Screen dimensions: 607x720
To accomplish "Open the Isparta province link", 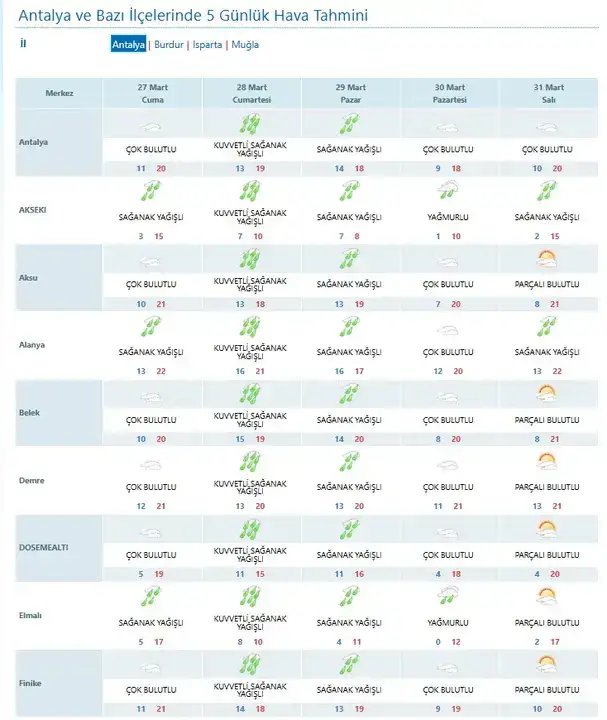I will 207,45.
